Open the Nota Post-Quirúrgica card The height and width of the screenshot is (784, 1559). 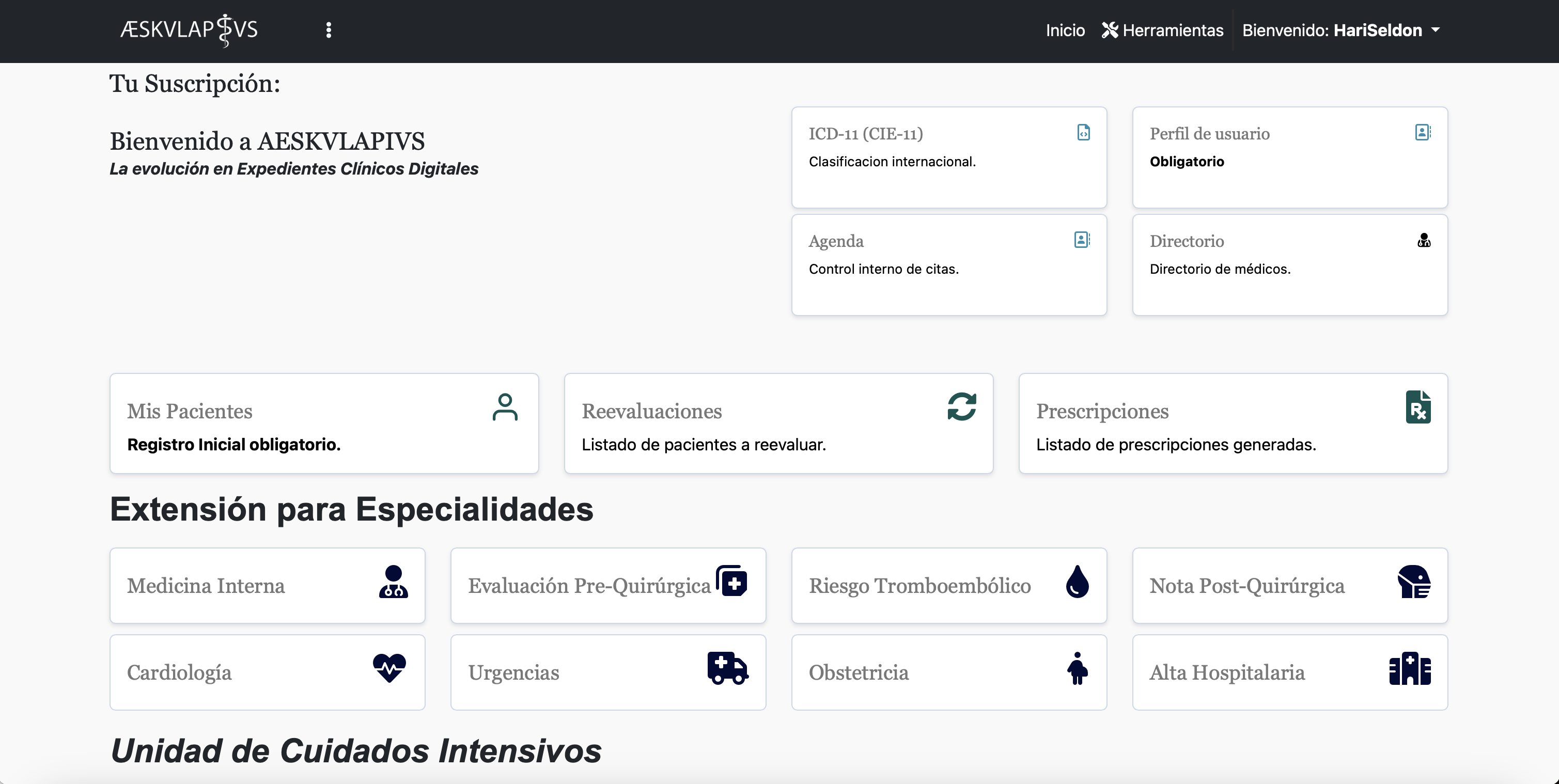[x=1290, y=586]
